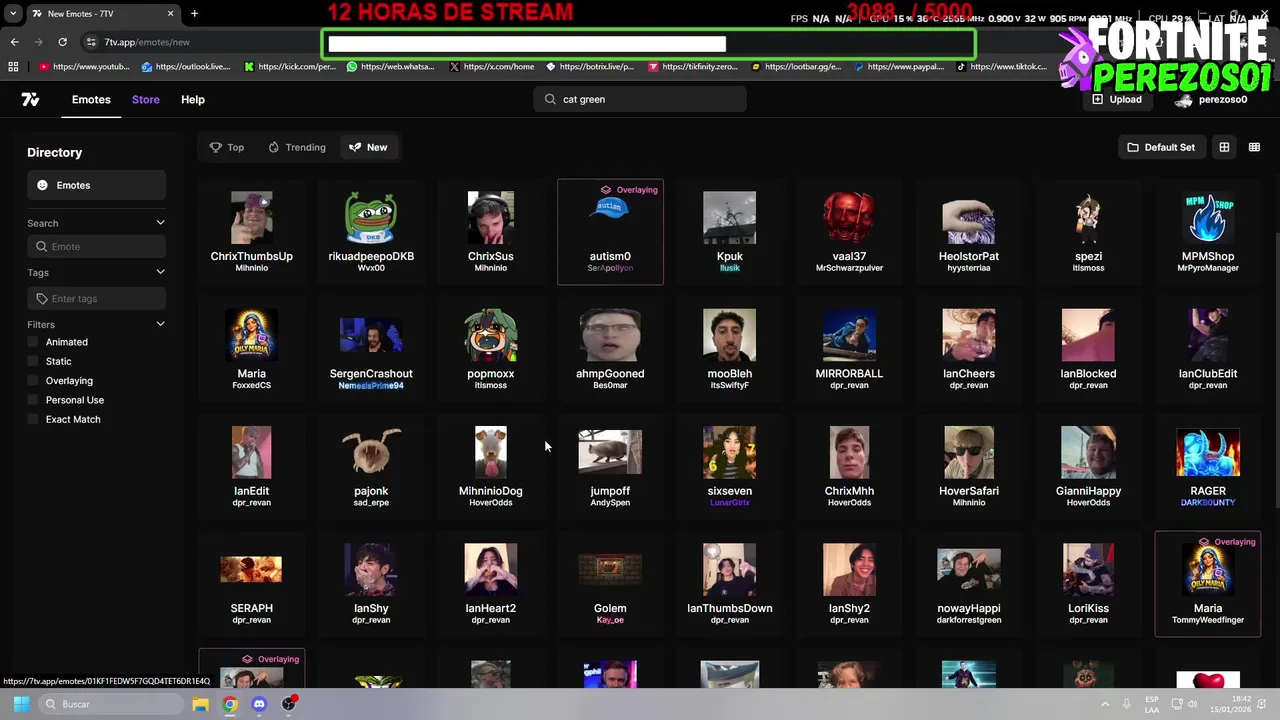Open the tab search dropdown arrow

click(x=13, y=13)
